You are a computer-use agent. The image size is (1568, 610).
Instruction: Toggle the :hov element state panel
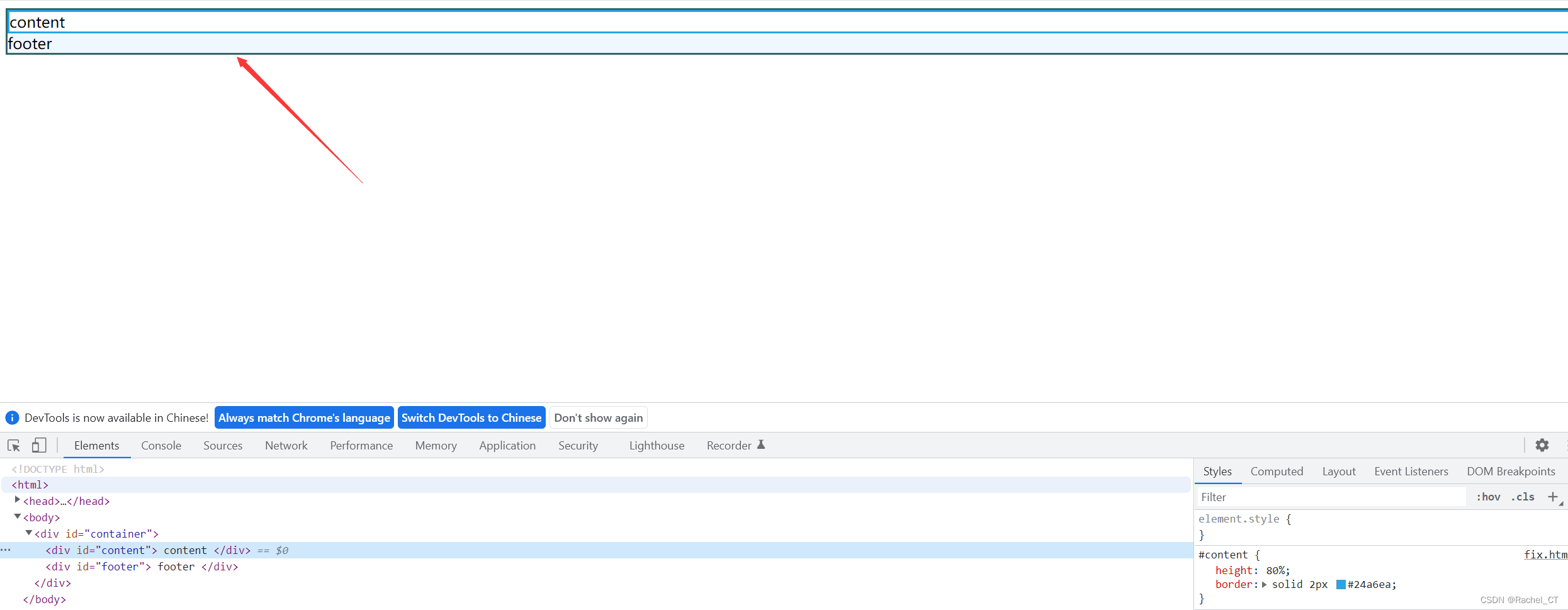1488,497
